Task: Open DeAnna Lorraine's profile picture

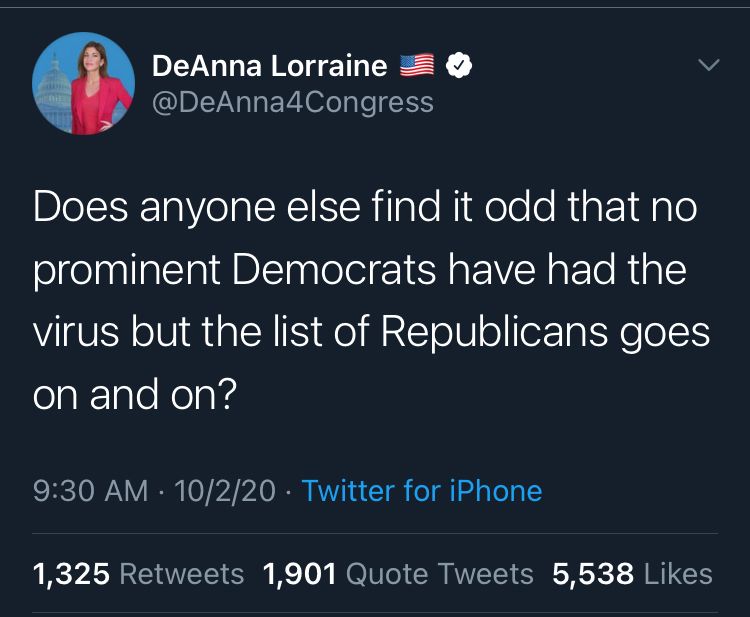Action: [83, 83]
